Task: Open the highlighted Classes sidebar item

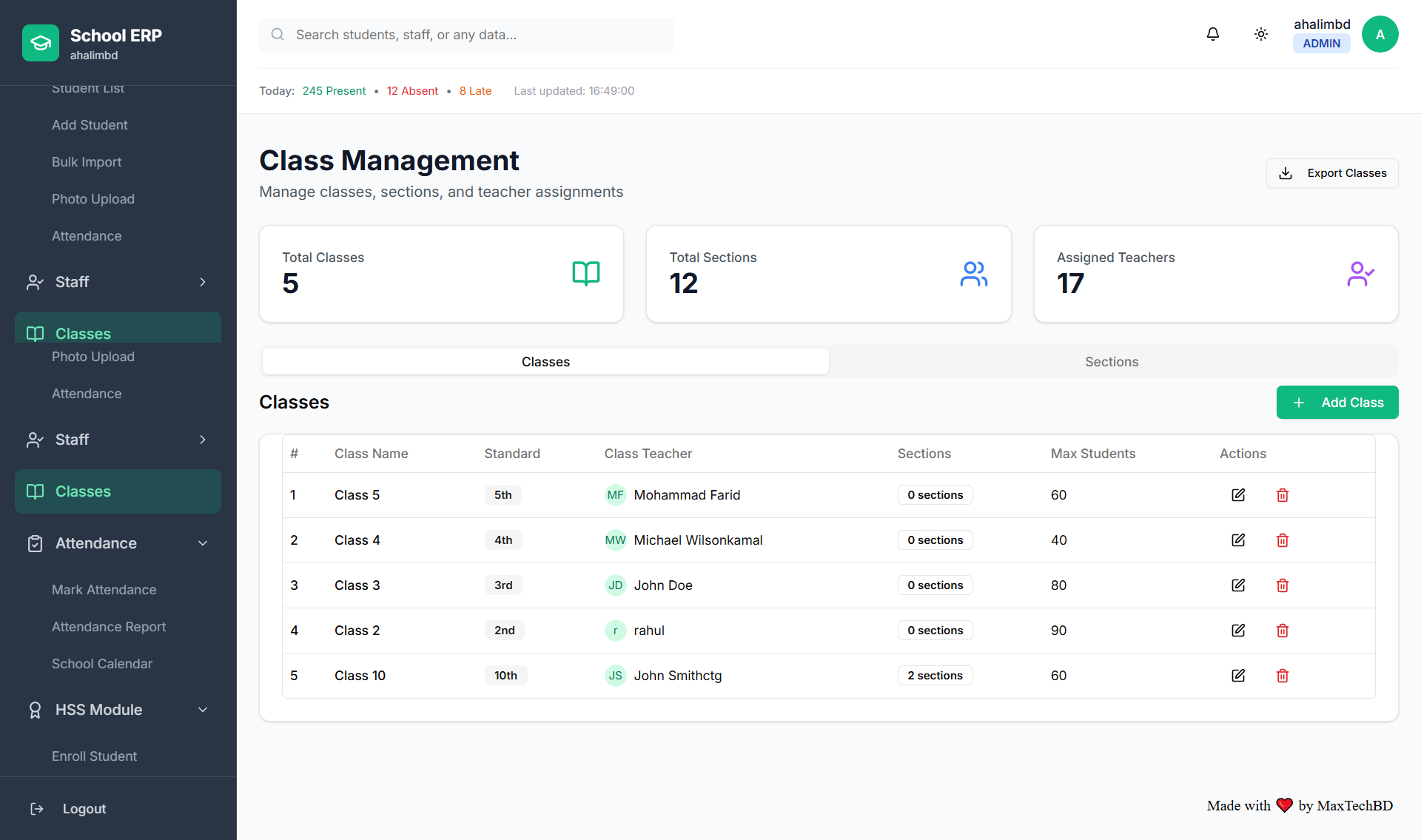Action: pos(118,491)
